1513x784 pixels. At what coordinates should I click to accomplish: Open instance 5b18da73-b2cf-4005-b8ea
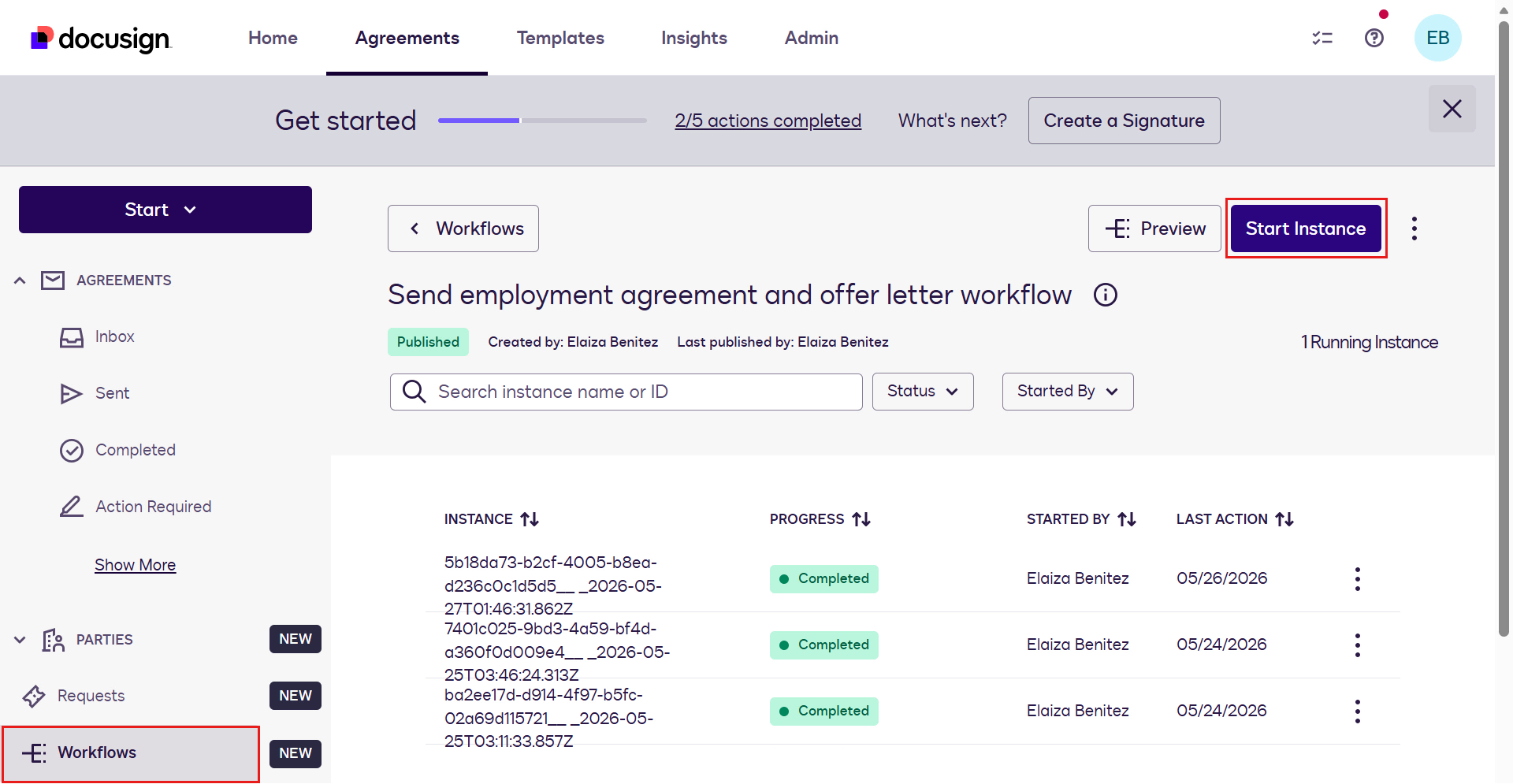[x=553, y=585]
